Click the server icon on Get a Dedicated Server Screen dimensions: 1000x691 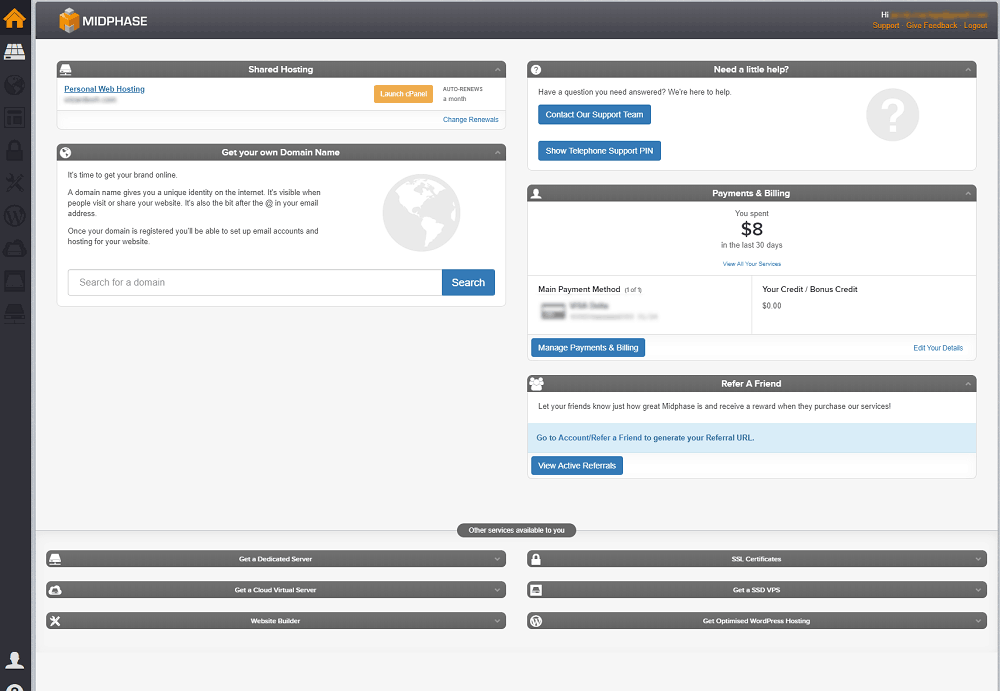pyautogui.click(x=55, y=559)
